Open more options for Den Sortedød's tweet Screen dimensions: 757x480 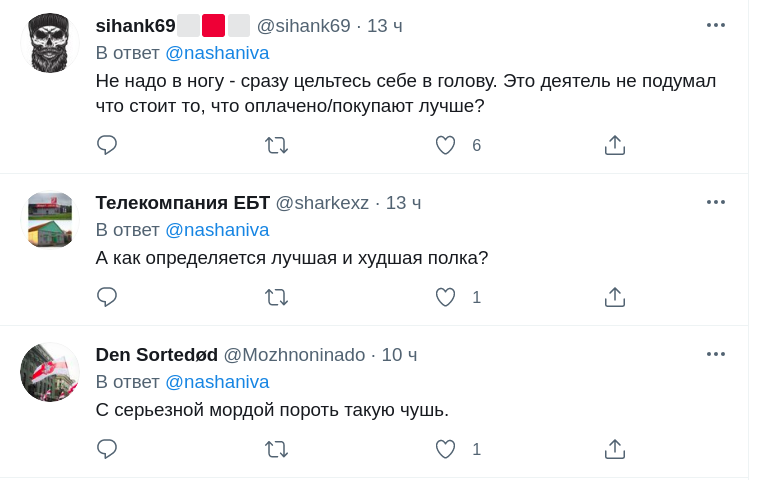click(x=715, y=354)
